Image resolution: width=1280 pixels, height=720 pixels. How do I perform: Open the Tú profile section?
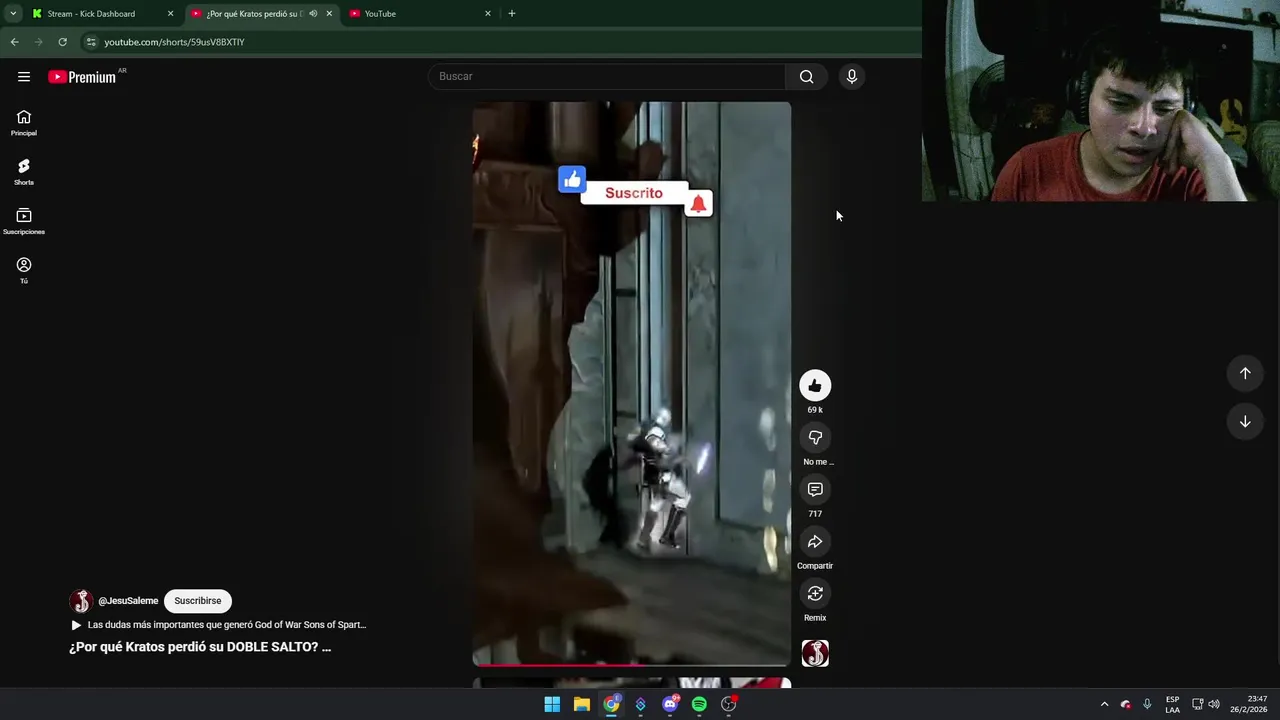coord(24,270)
